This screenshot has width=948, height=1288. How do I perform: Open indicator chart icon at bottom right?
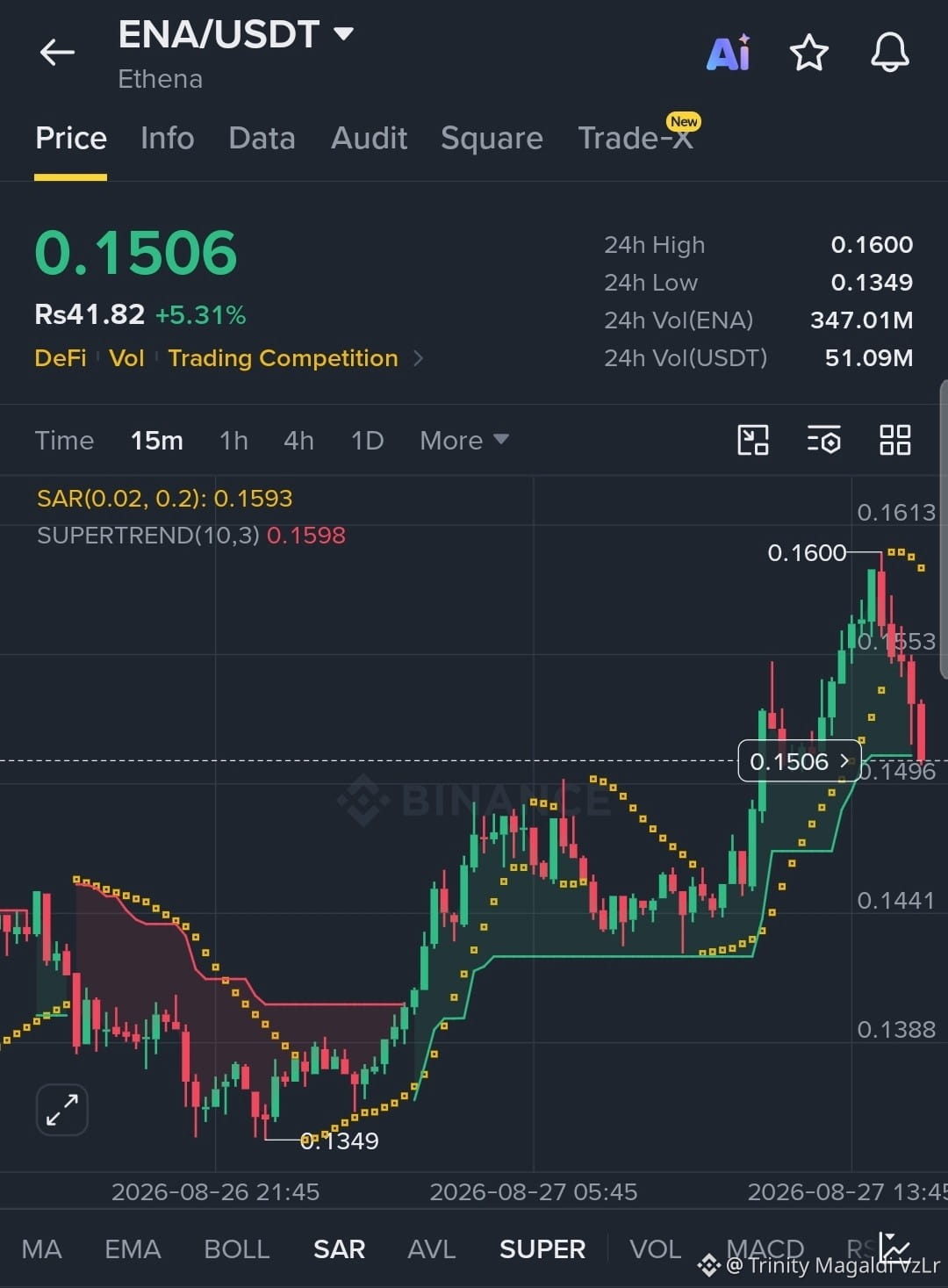[895, 1247]
